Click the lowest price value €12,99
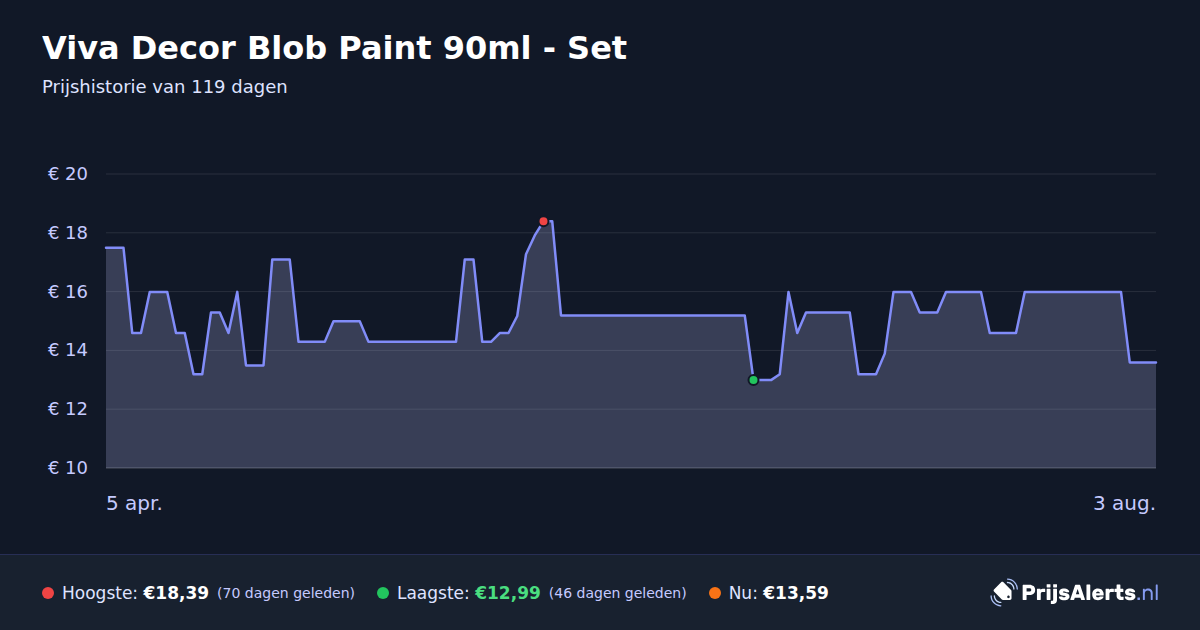Image resolution: width=1200 pixels, height=630 pixels. (x=508, y=593)
